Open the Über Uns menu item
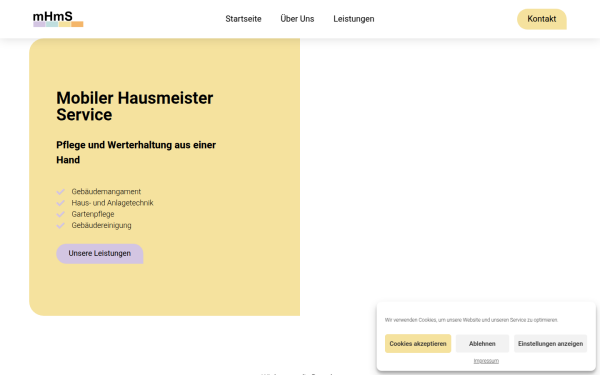Image resolution: width=600 pixels, height=375 pixels. tap(297, 19)
